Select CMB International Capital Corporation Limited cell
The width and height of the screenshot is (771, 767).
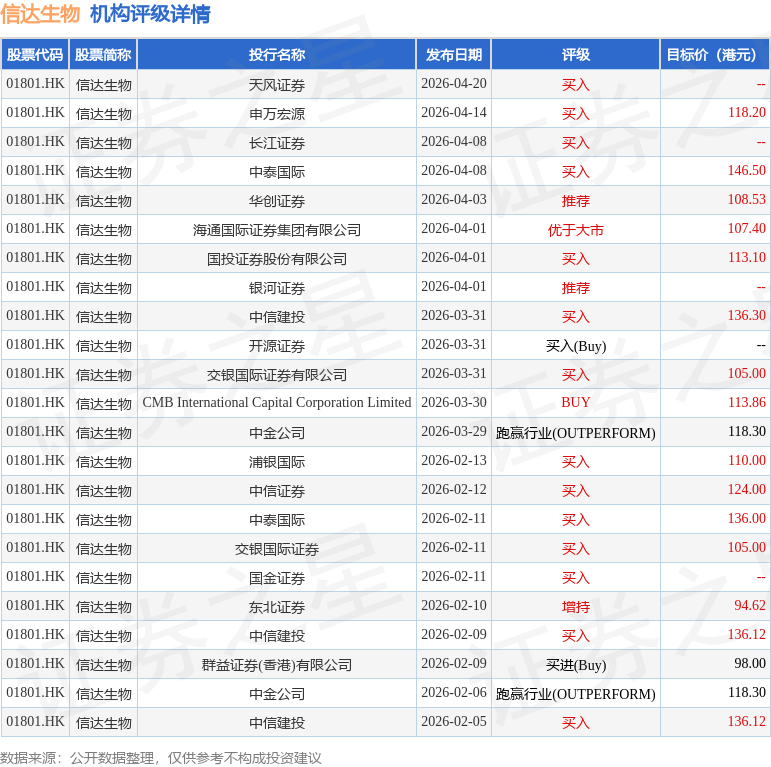pyautogui.click(x=277, y=403)
